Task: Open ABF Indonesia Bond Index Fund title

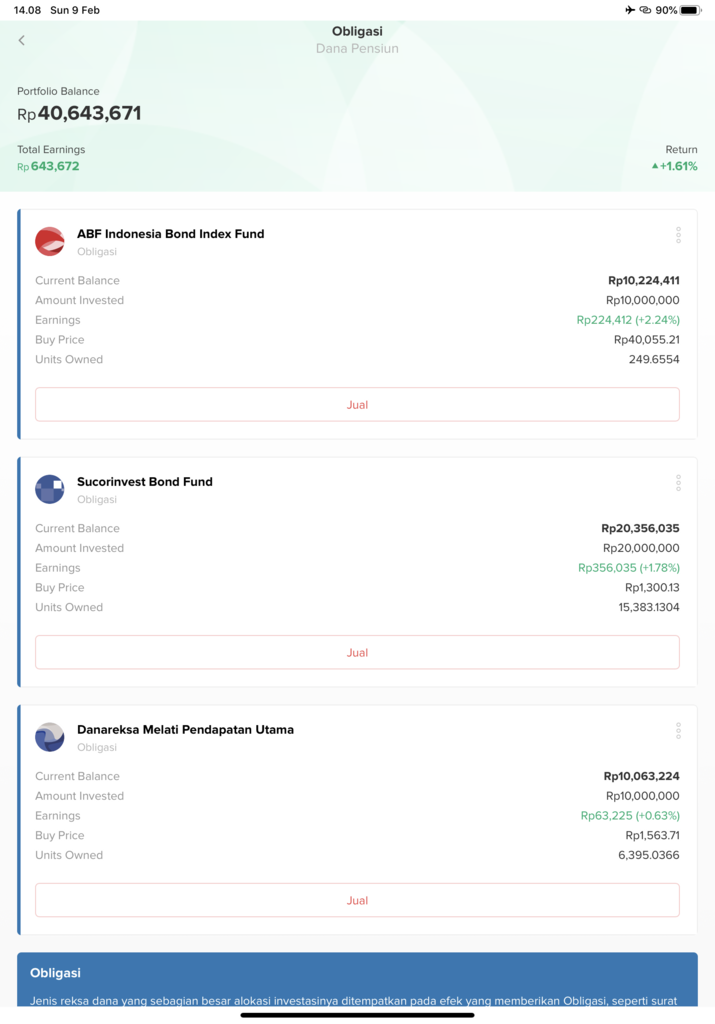Action: (170, 234)
